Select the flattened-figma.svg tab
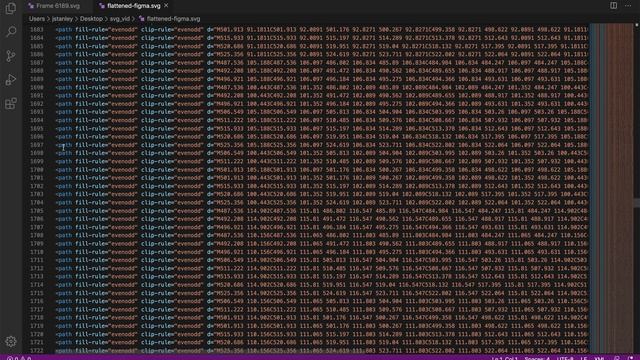Image resolution: width=640 pixels, height=360 pixels. [x=133, y=6]
